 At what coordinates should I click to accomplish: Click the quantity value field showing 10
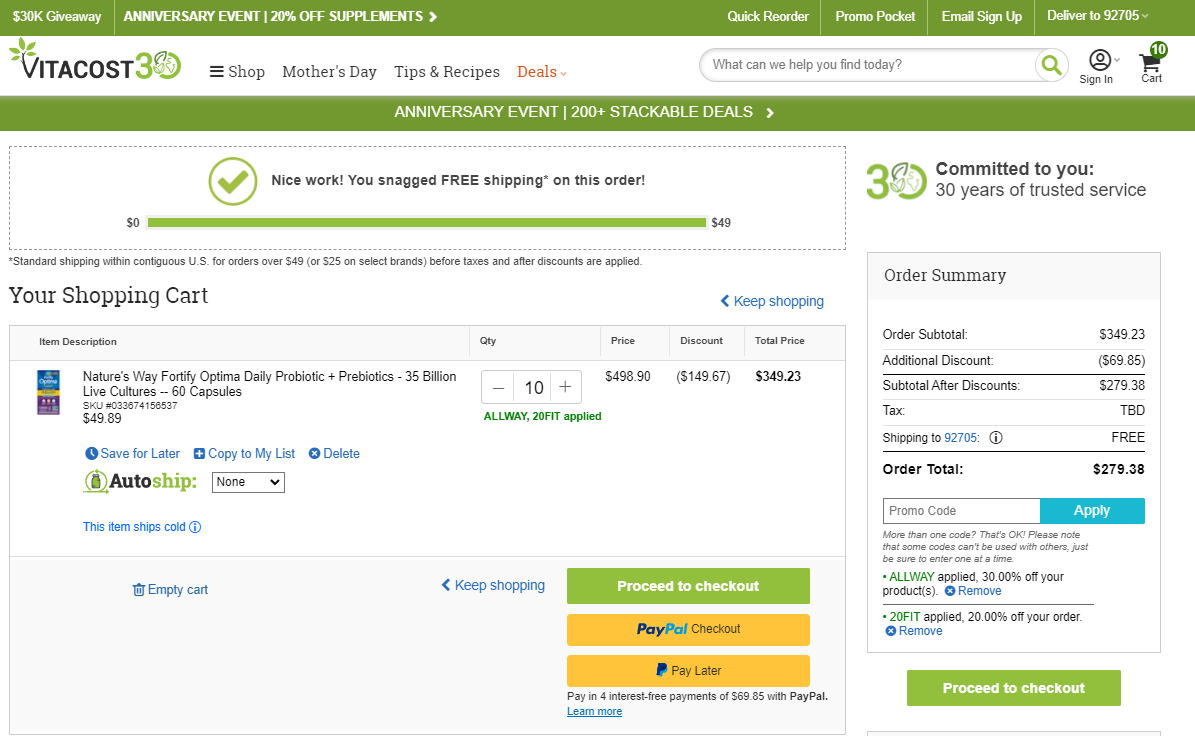[533, 388]
